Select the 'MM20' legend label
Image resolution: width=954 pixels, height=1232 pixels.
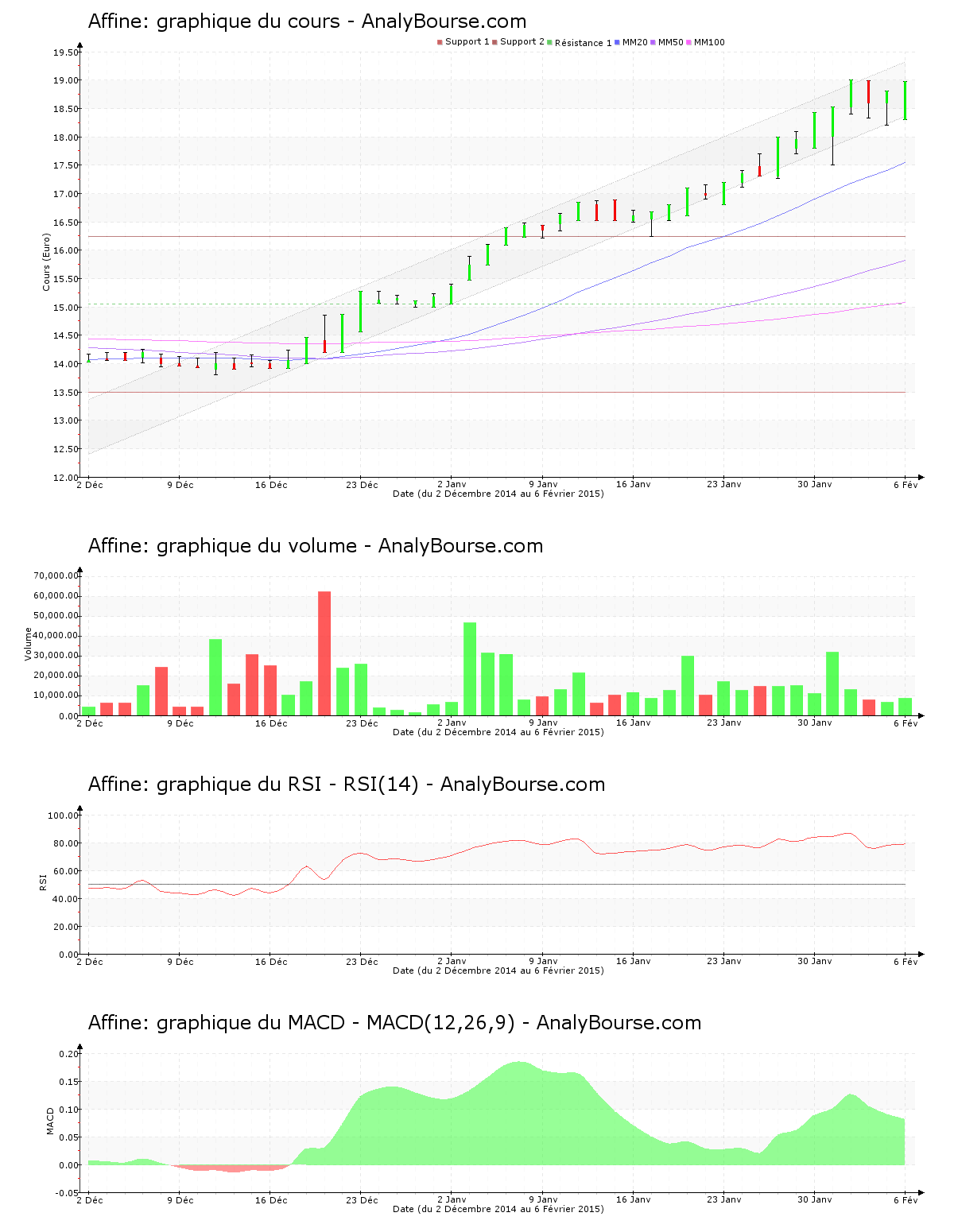coord(635,42)
